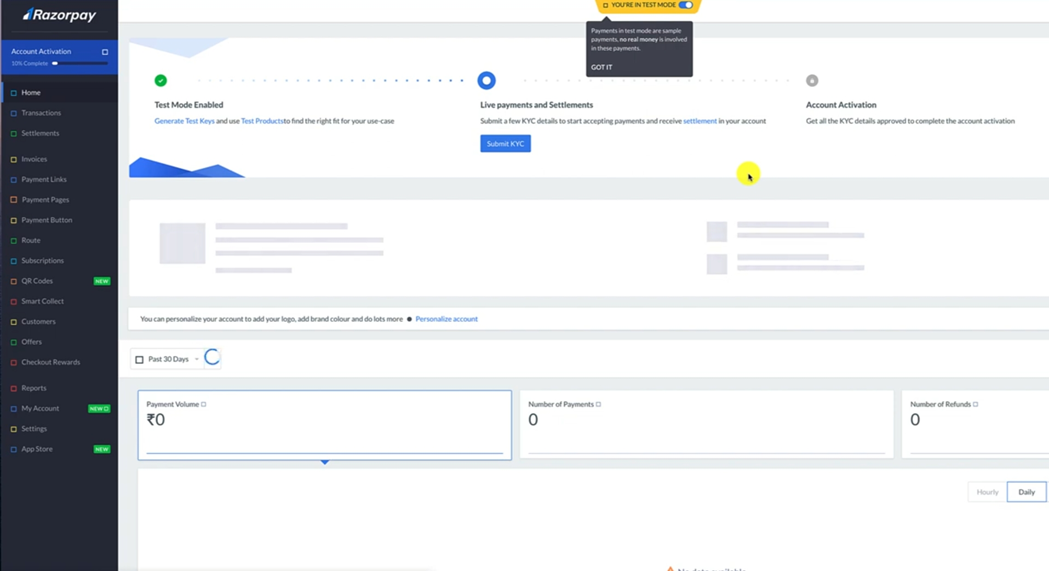Follow the settlement link
The image size is (1049, 571).
[x=700, y=121]
